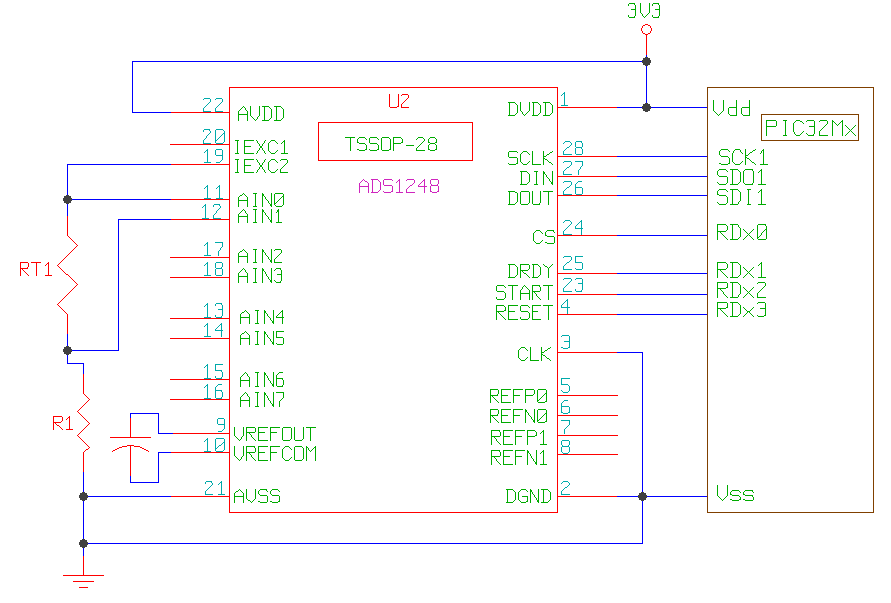Click the REFN1 pin label
Viewport: 891px width, 603px height.
coord(519,458)
